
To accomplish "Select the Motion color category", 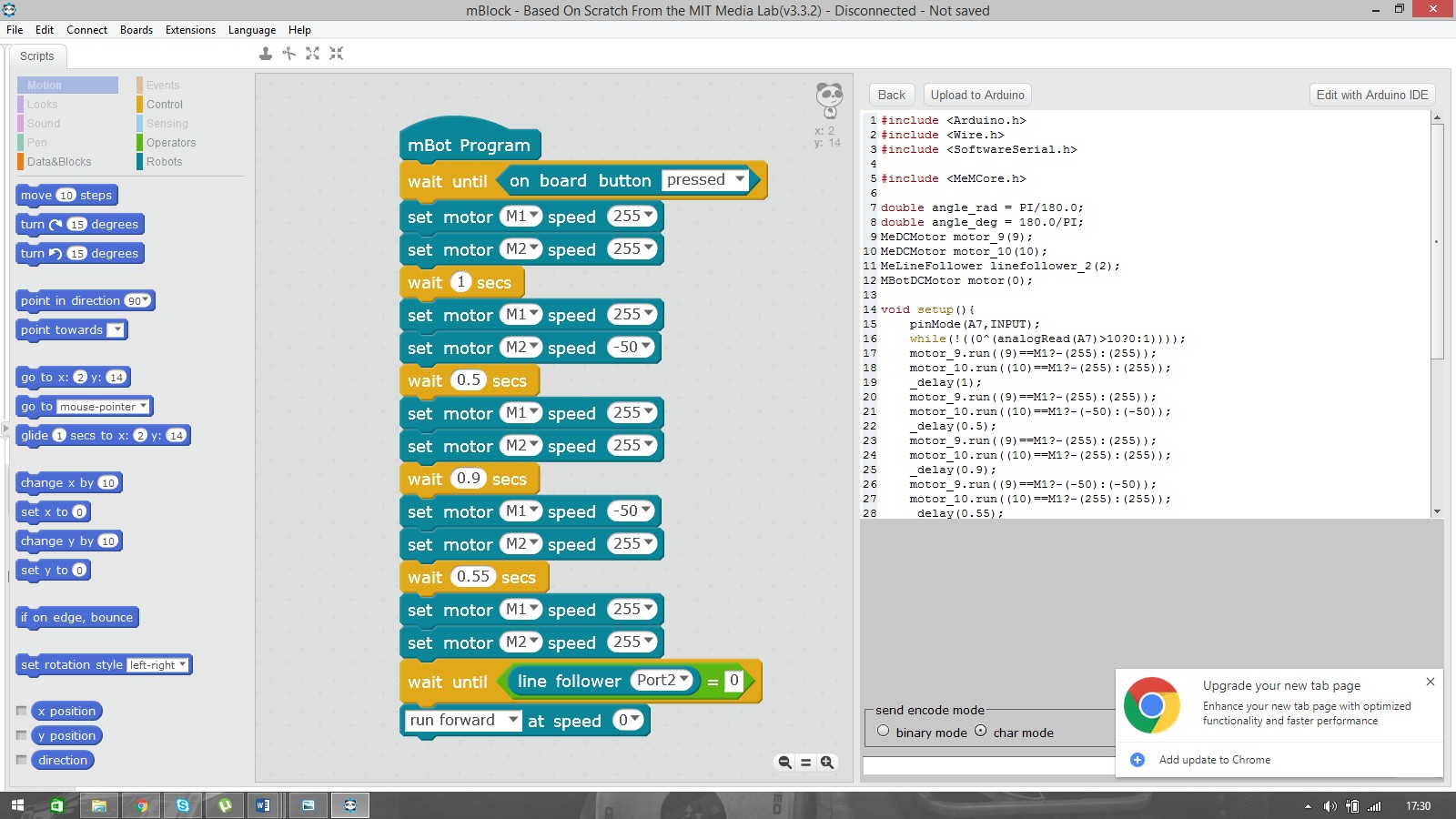I will pos(68,86).
